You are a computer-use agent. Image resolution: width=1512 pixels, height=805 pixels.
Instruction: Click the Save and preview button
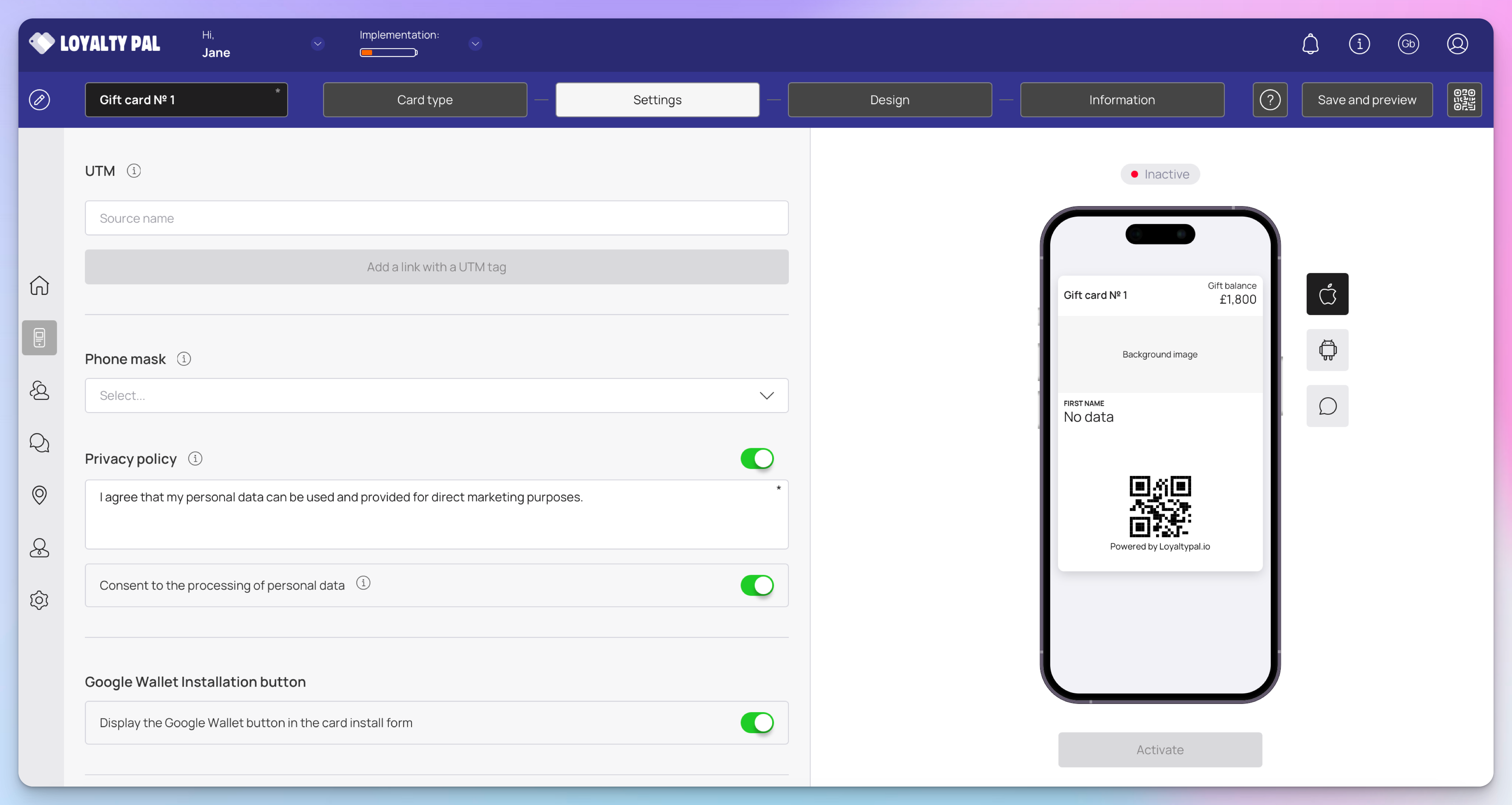click(x=1366, y=100)
